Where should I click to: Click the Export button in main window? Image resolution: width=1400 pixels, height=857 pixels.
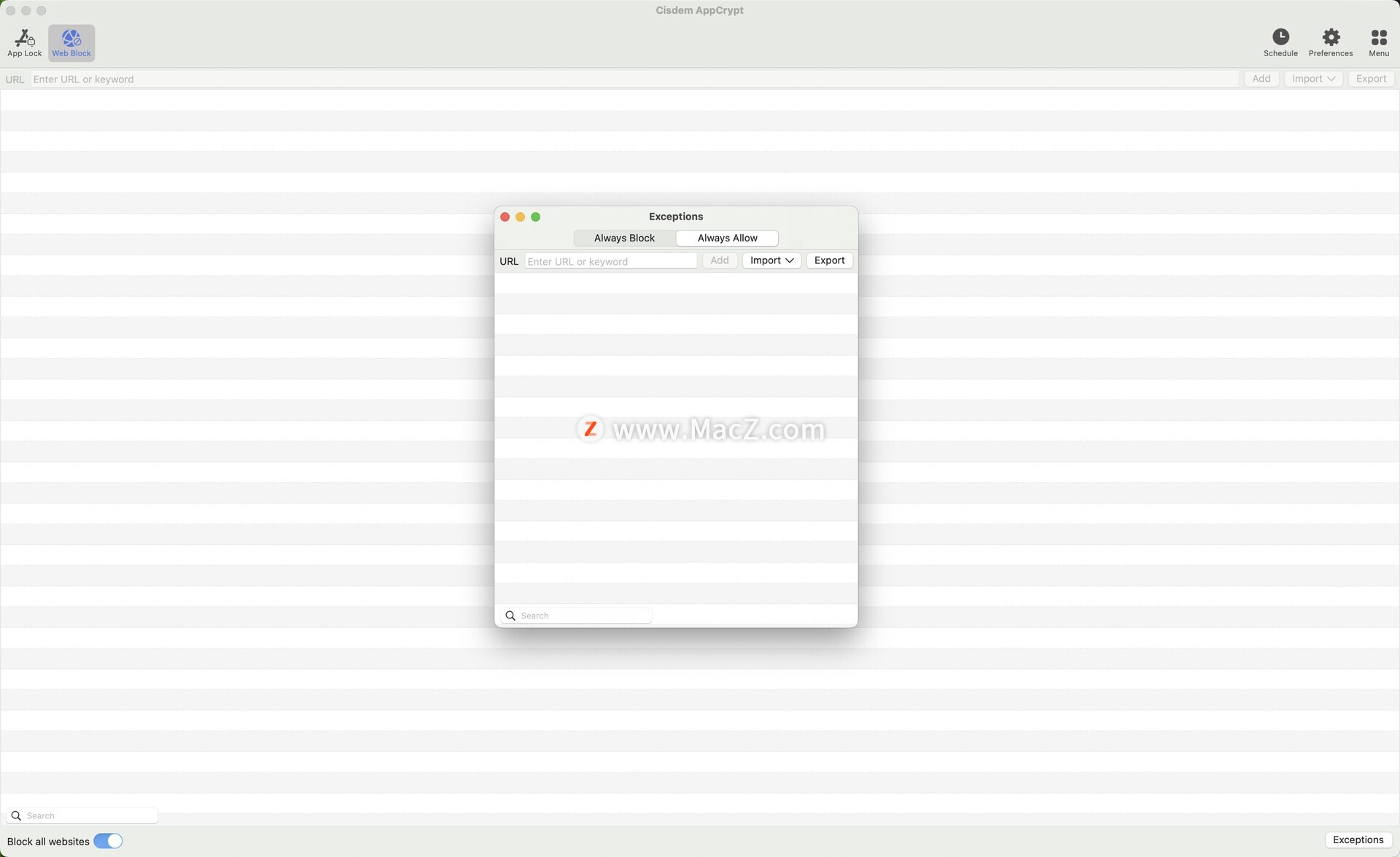1371,79
